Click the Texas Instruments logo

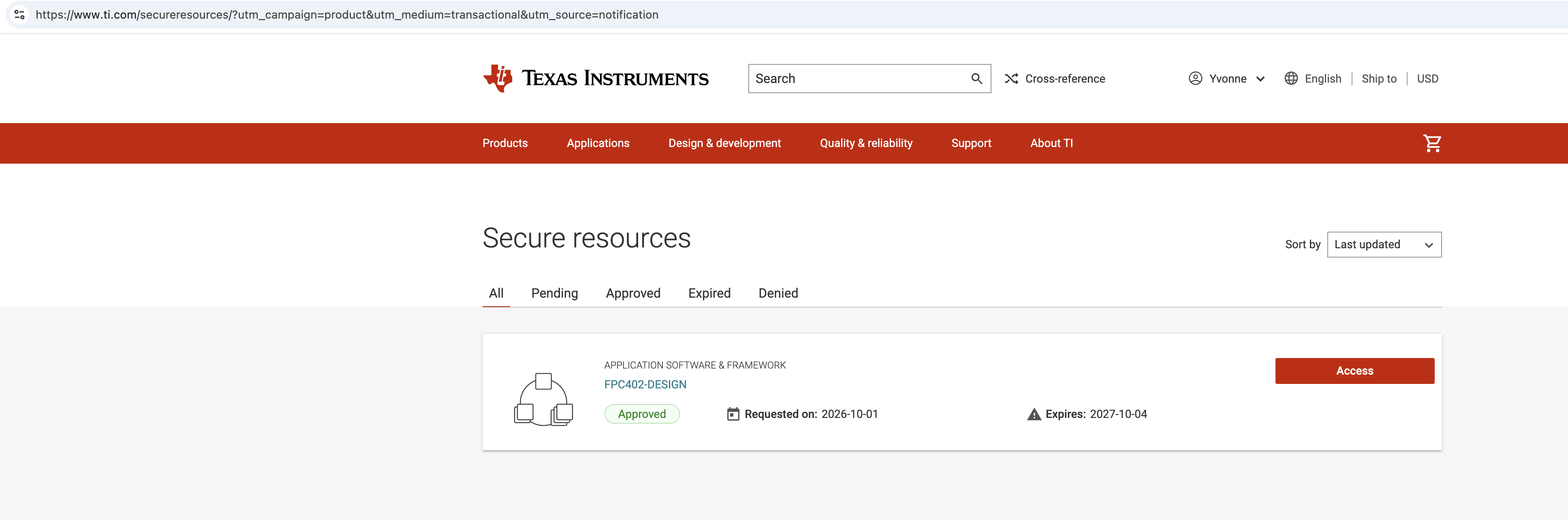click(x=595, y=79)
